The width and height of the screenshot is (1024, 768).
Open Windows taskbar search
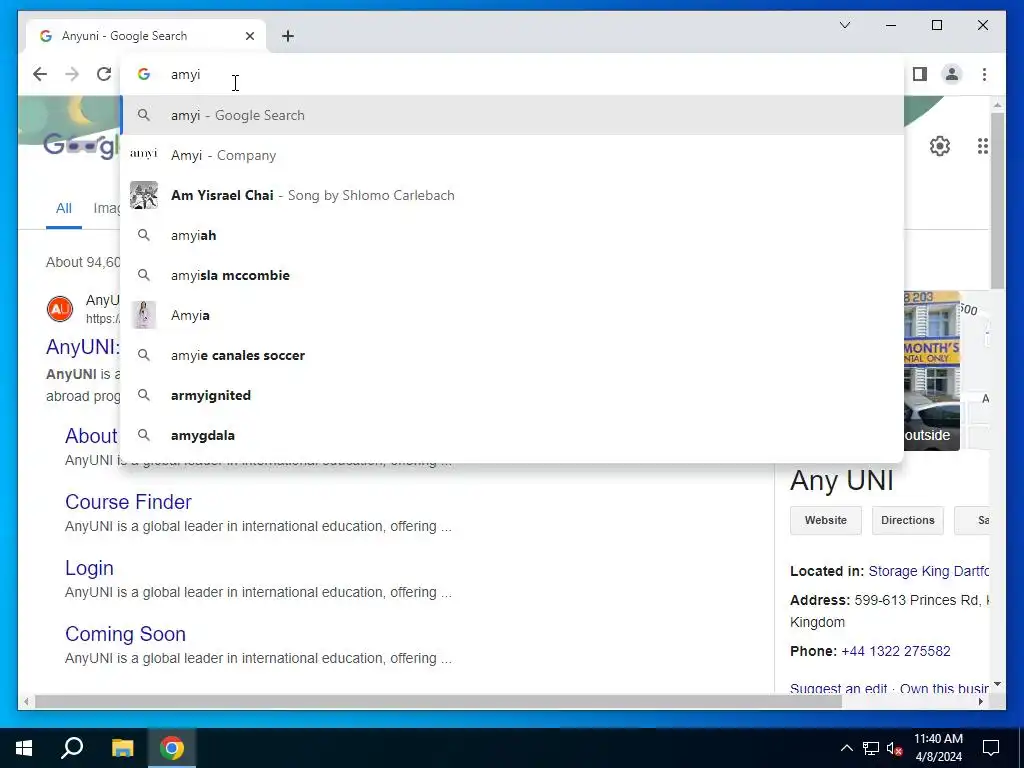(x=72, y=748)
